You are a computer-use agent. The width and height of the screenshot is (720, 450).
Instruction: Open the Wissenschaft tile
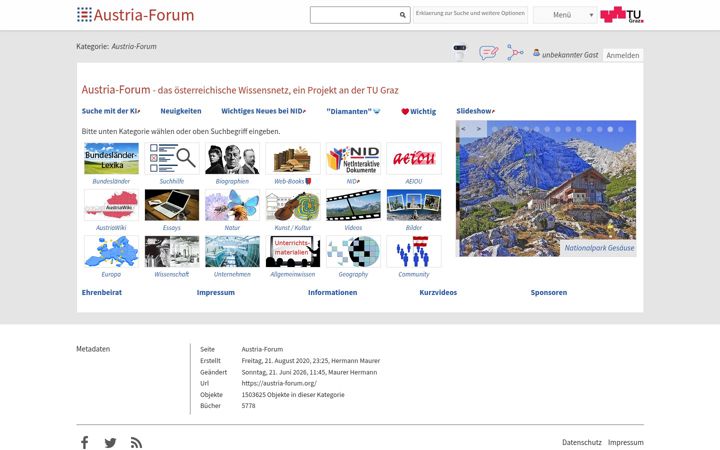[172, 251]
